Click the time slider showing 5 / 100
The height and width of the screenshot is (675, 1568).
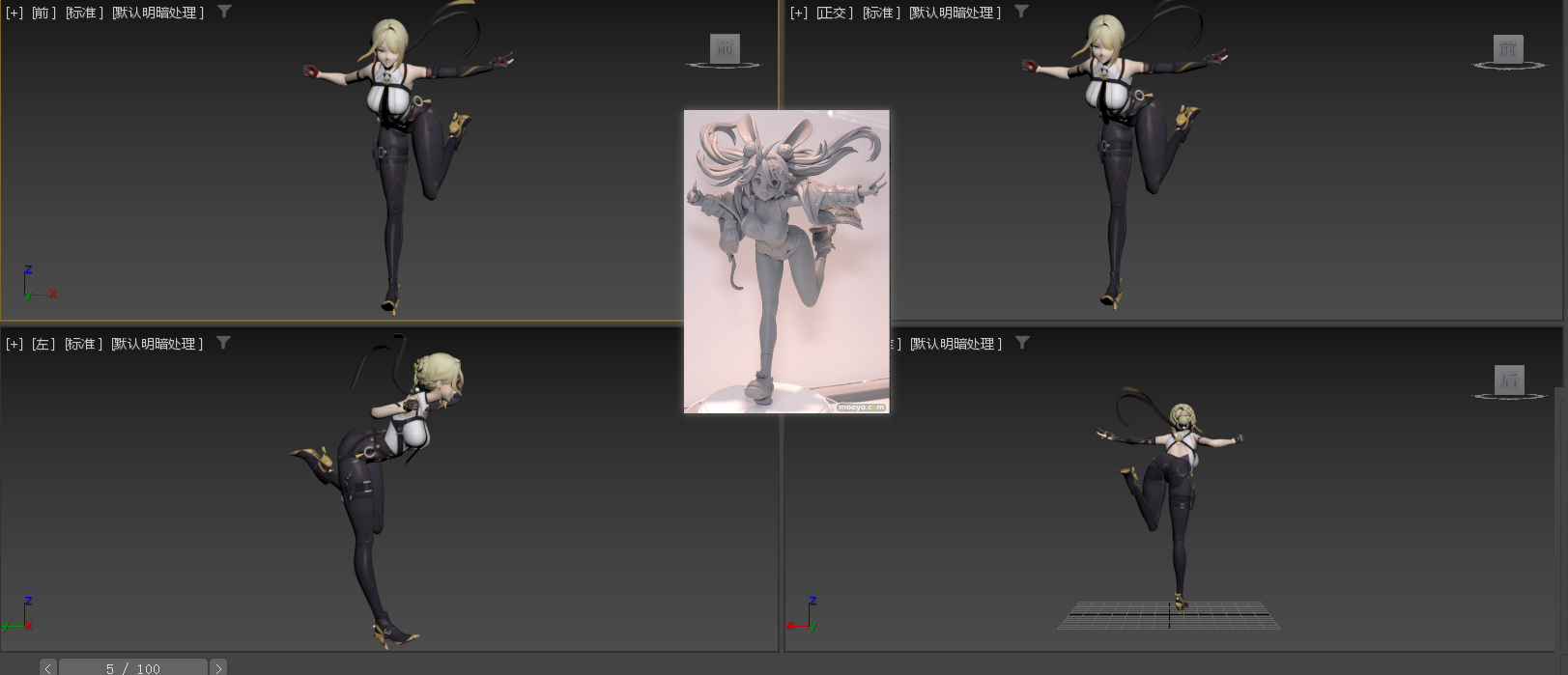[133, 668]
